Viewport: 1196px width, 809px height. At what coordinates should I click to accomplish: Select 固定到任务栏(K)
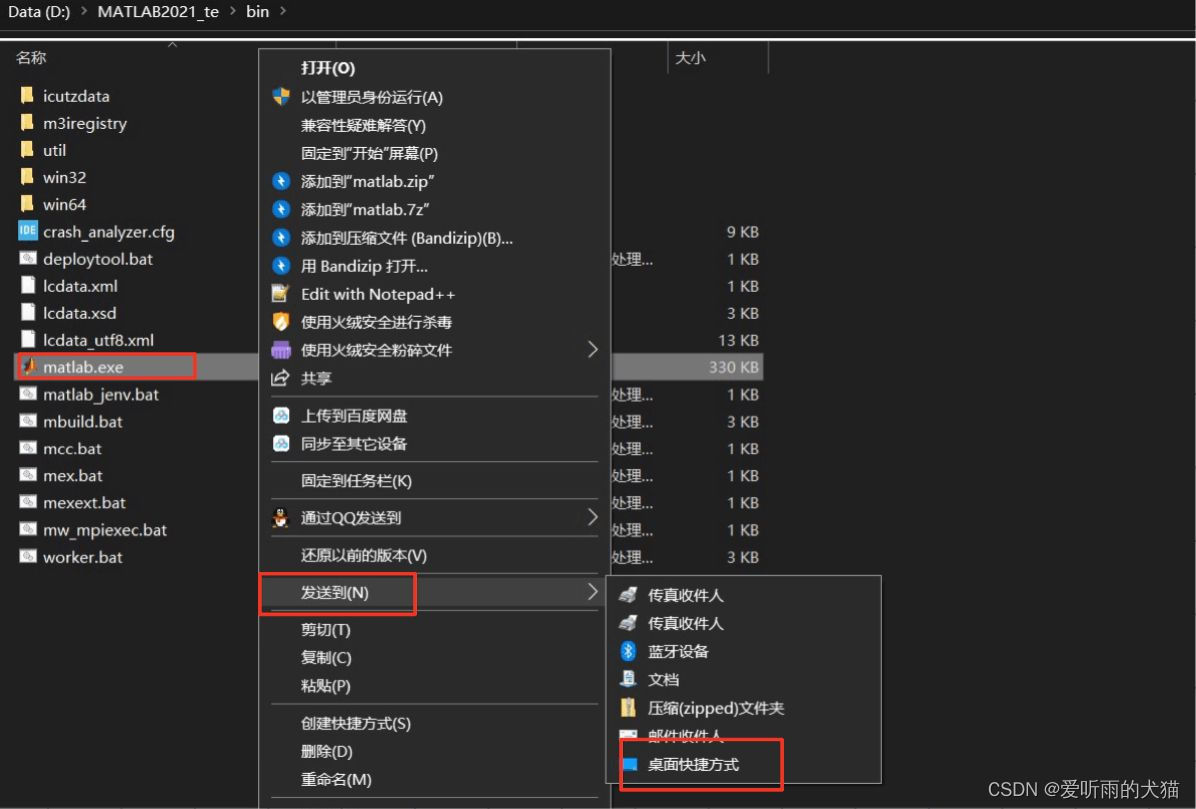pos(356,481)
